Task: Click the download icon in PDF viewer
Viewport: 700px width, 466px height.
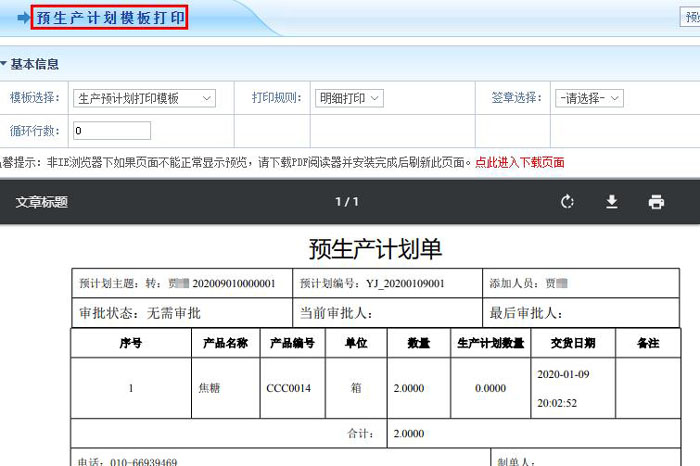Action: pyautogui.click(x=612, y=202)
